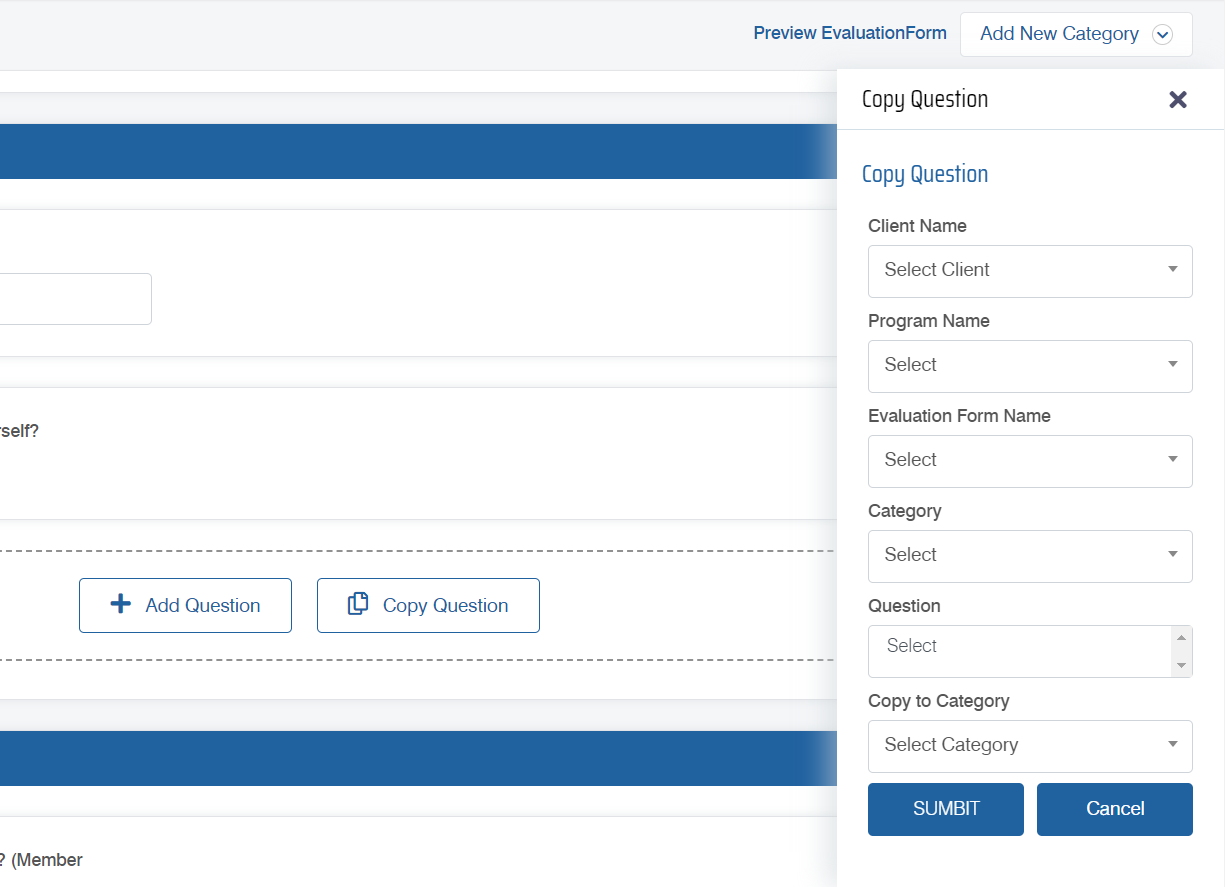
Task: Open the Select Client dropdown
Action: tap(1030, 271)
